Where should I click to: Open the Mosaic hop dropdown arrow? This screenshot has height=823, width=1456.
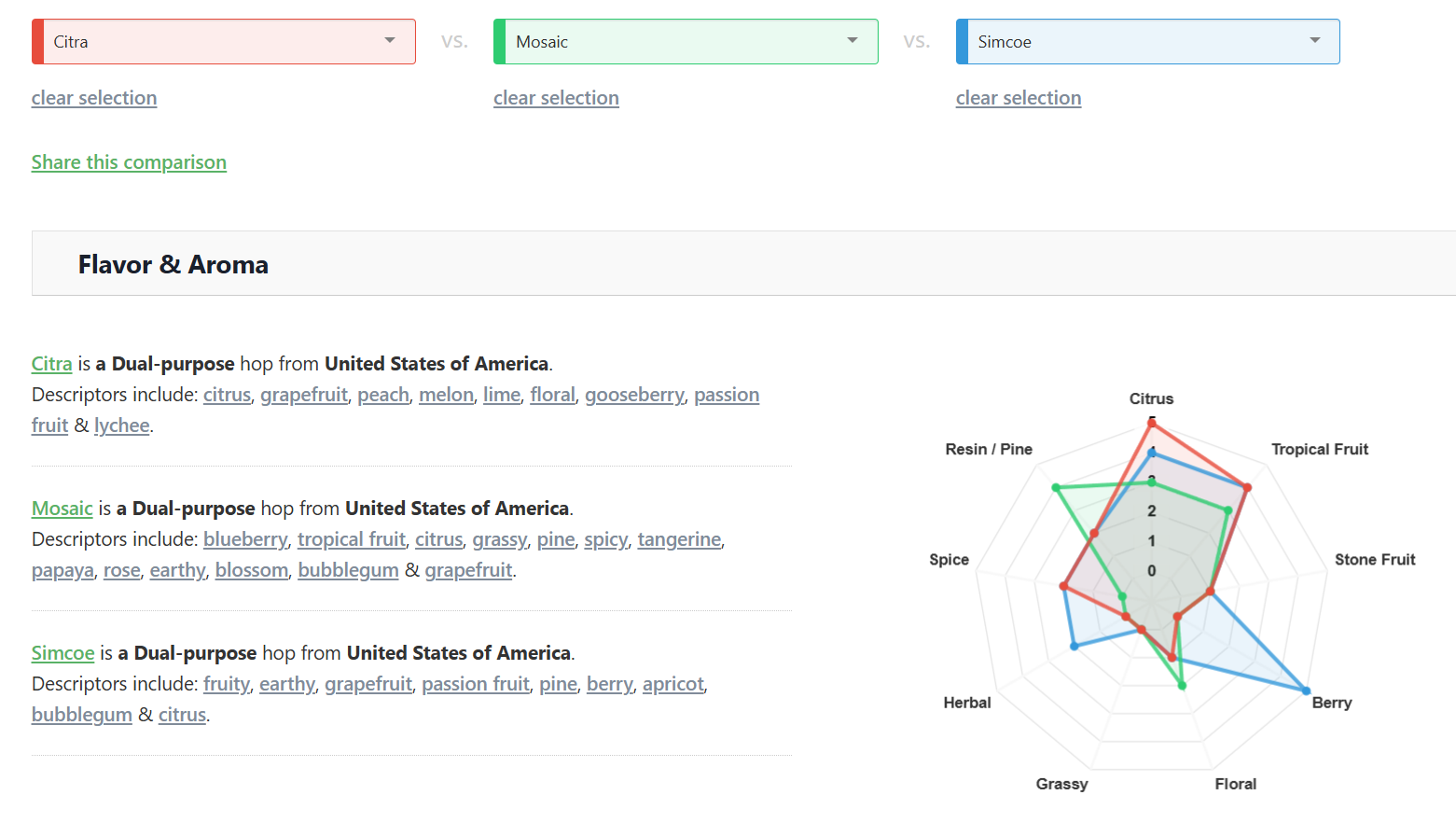pyautogui.click(x=853, y=41)
